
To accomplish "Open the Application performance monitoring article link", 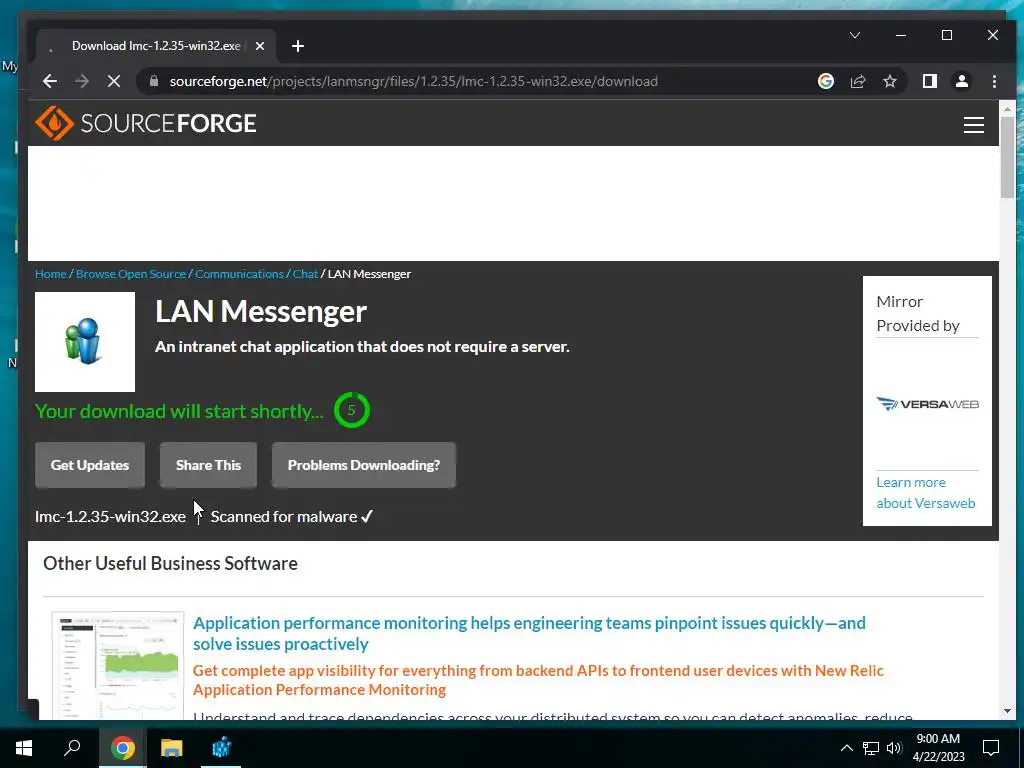I will 529,633.
